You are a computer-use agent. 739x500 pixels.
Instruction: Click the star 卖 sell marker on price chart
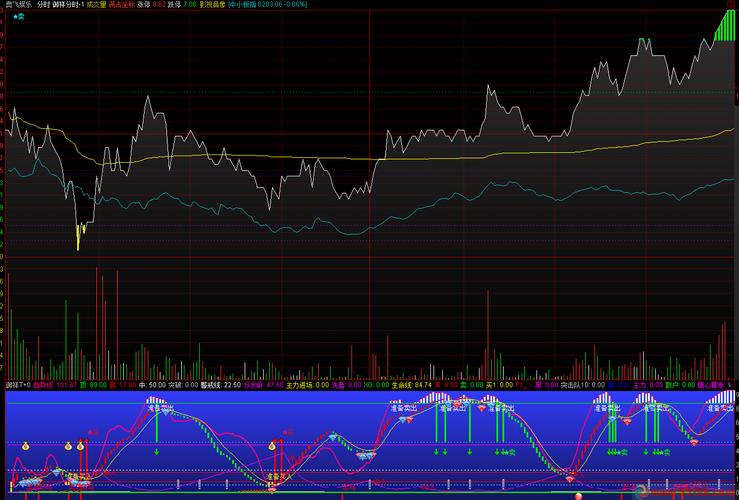pyautogui.click(x=19, y=17)
